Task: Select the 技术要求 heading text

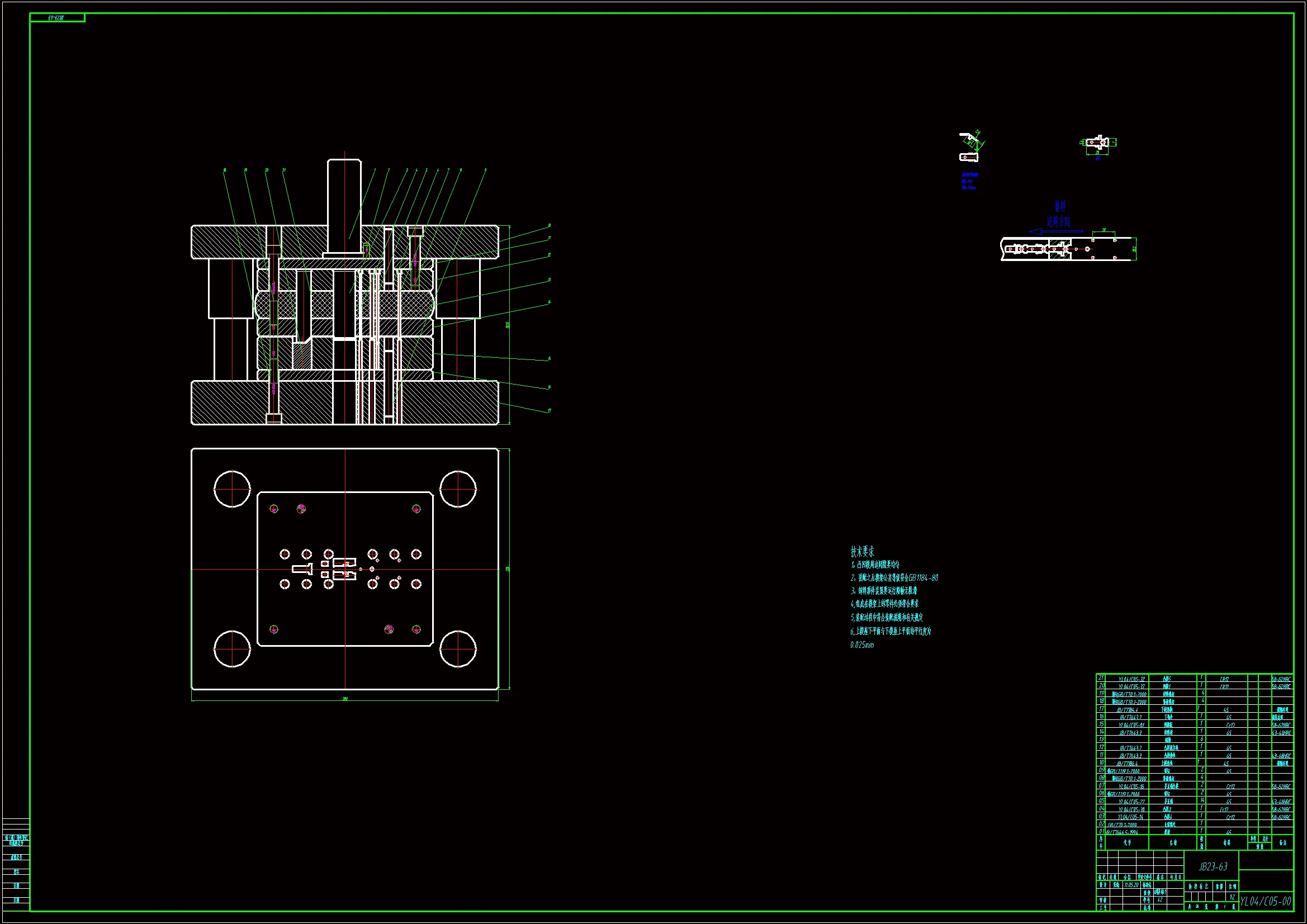Action: [x=862, y=551]
